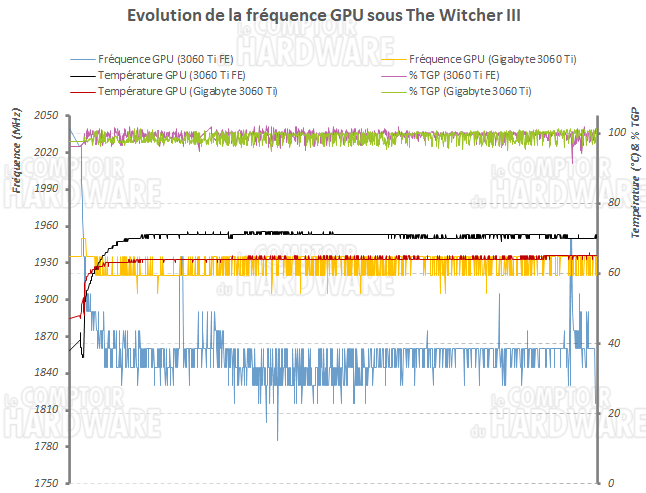Click the Fréquence (MHz) left axis title
The height and width of the screenshot is (493, 646).
point(17,160)
